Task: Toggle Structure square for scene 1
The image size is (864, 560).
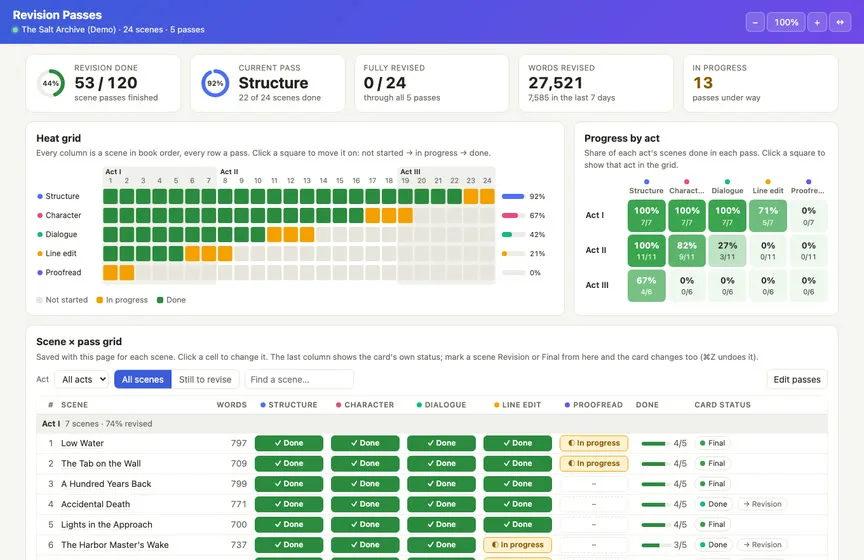Action: pos(110,196)
